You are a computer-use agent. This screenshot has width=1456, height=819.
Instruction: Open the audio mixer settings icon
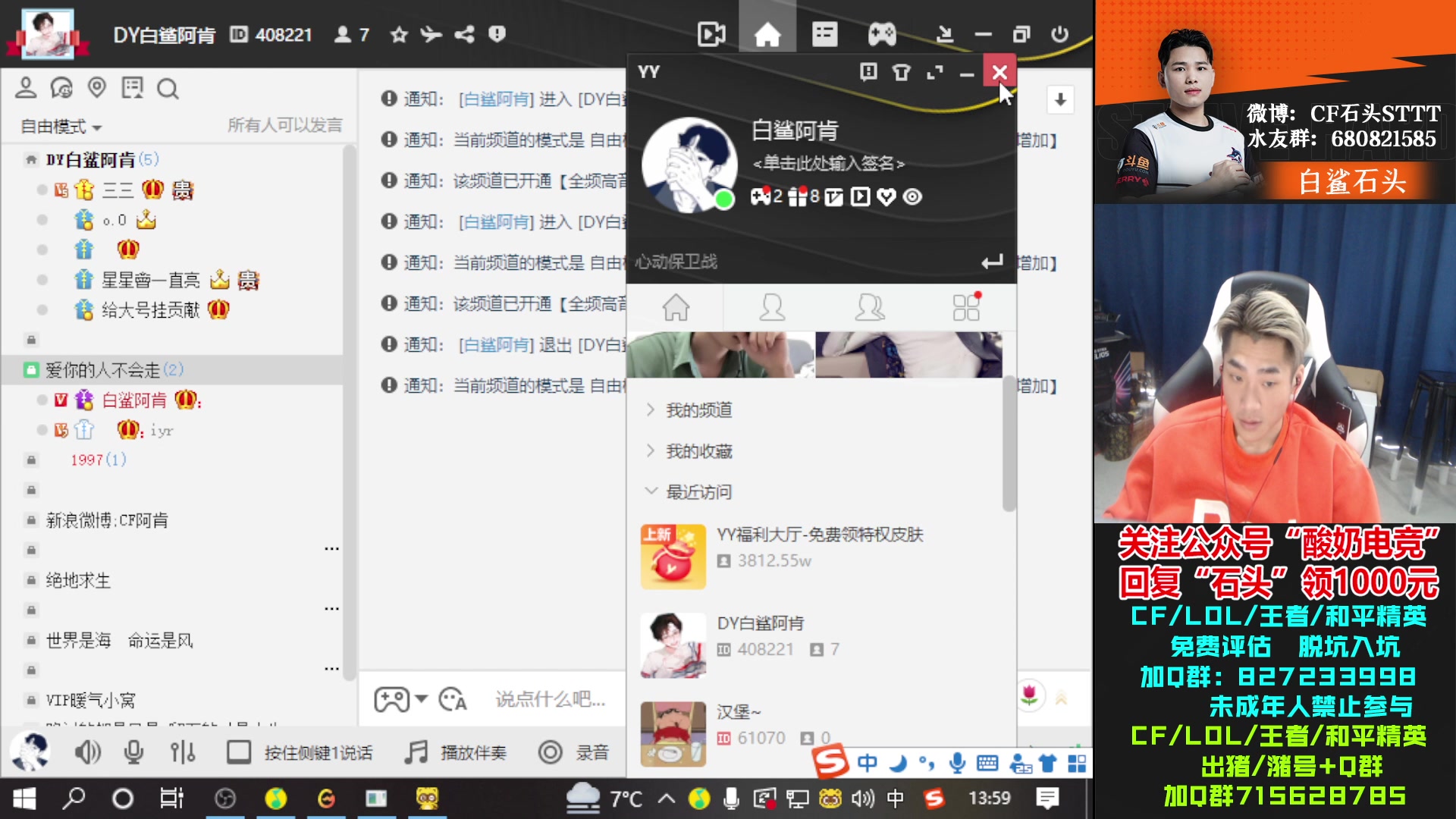(183, 752)
